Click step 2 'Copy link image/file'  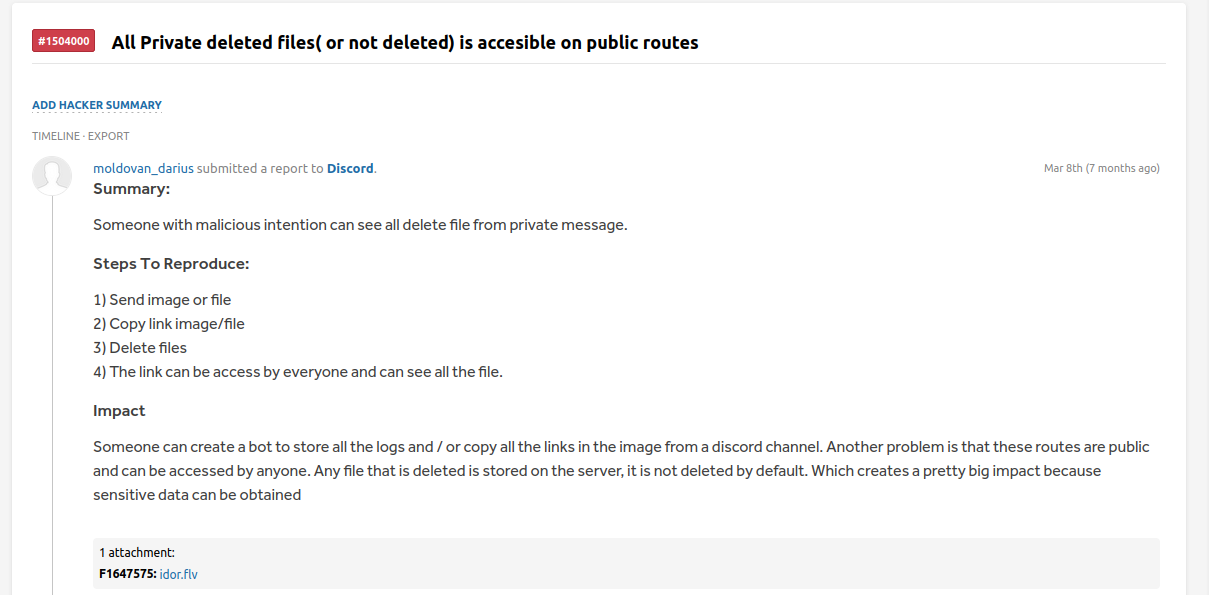pyautogui.click(x=169, y=324)
